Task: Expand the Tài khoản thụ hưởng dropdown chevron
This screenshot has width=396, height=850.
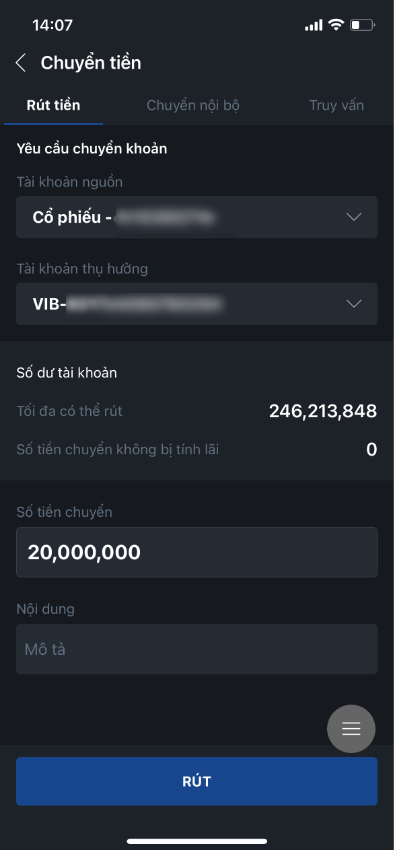Action: (354, 304)
